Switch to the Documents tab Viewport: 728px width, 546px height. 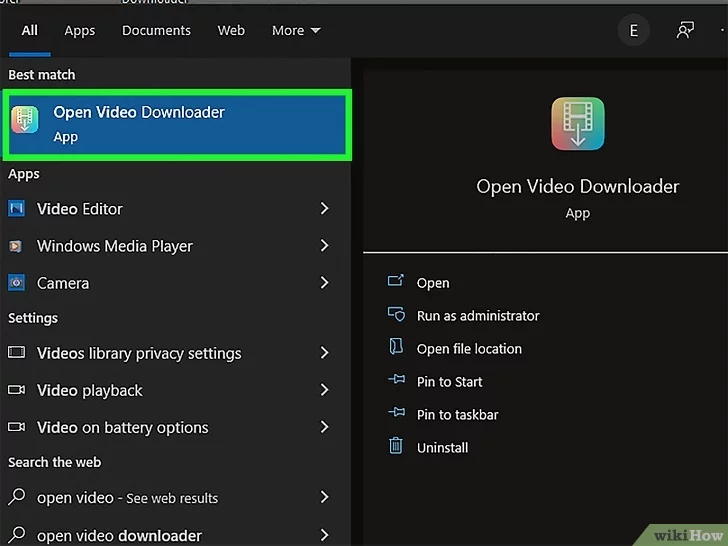click(156, 31)
